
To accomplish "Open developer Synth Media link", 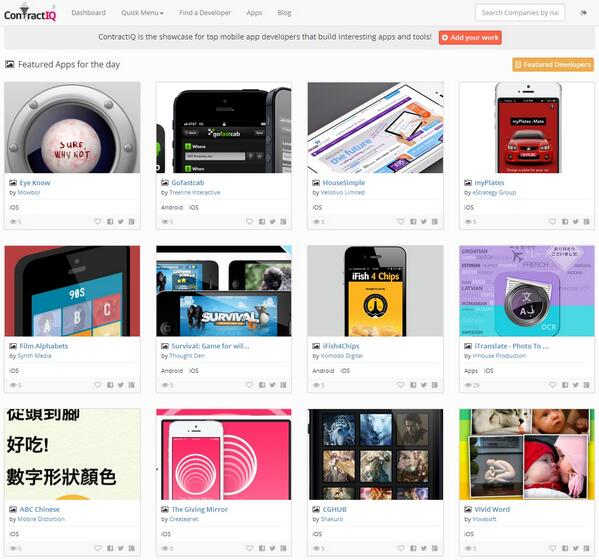I will pyautogui.click(x=34, y=356).
